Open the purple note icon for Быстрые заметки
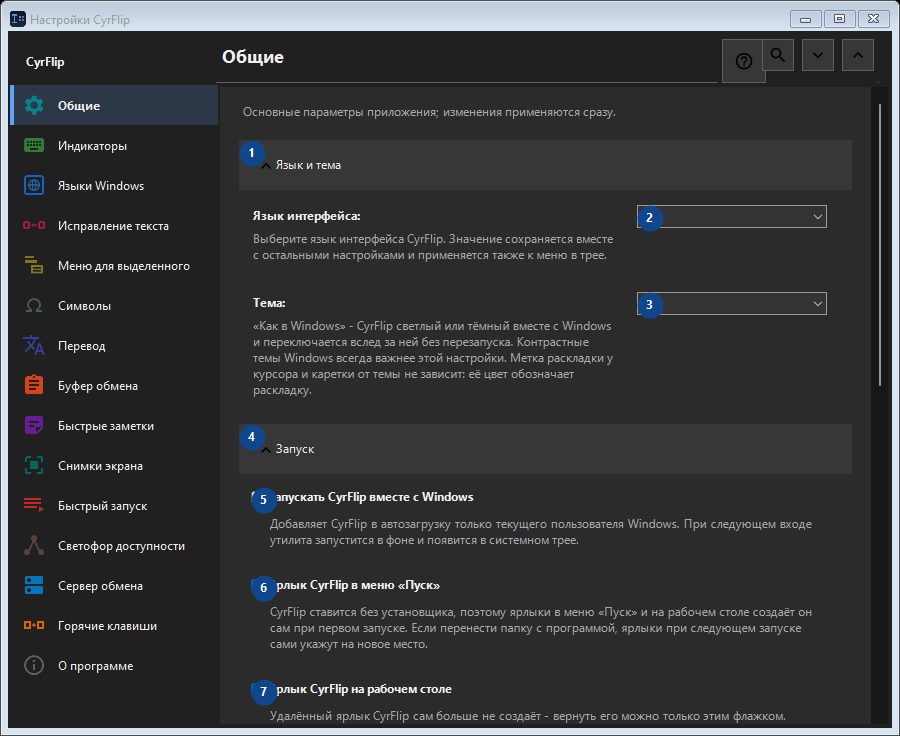 (34, 425)
